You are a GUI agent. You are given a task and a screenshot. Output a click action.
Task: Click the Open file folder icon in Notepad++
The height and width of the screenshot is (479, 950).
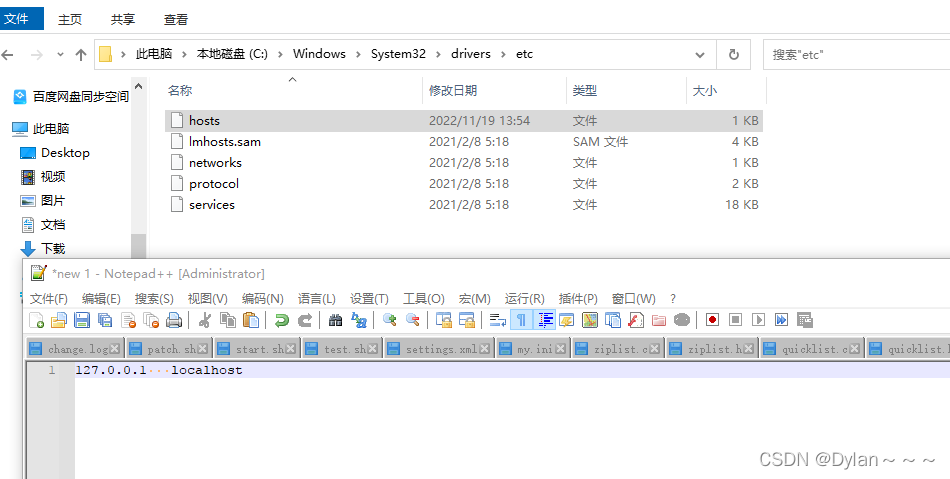59,320
